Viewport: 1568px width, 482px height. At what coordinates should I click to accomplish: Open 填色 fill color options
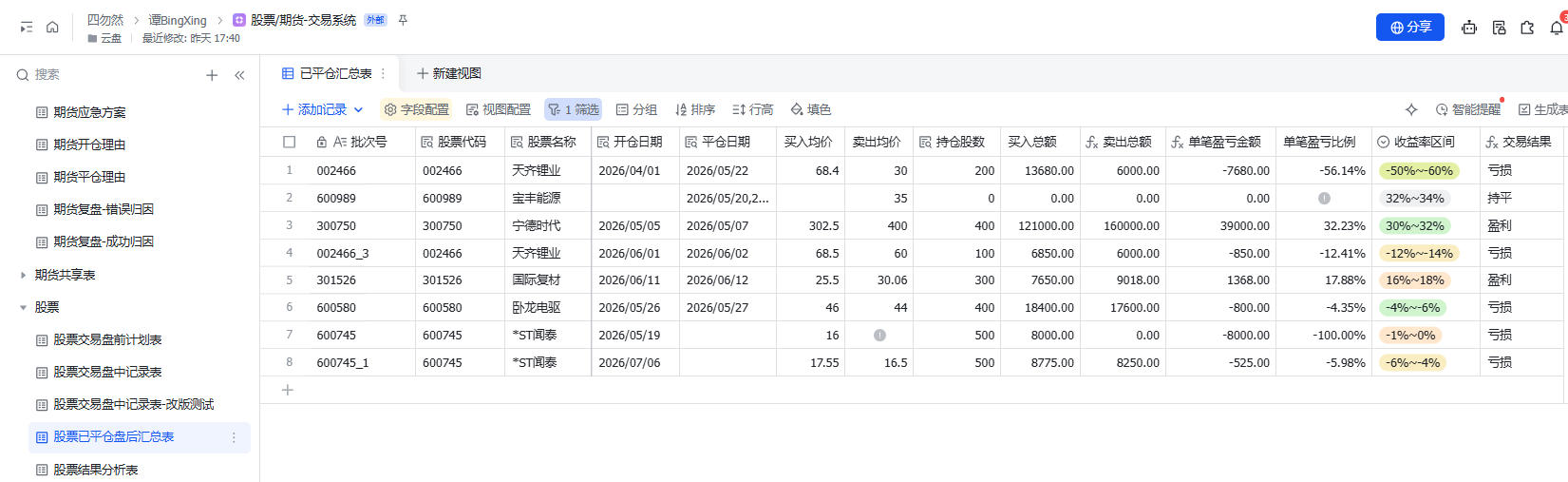click(x=811, y=109)
